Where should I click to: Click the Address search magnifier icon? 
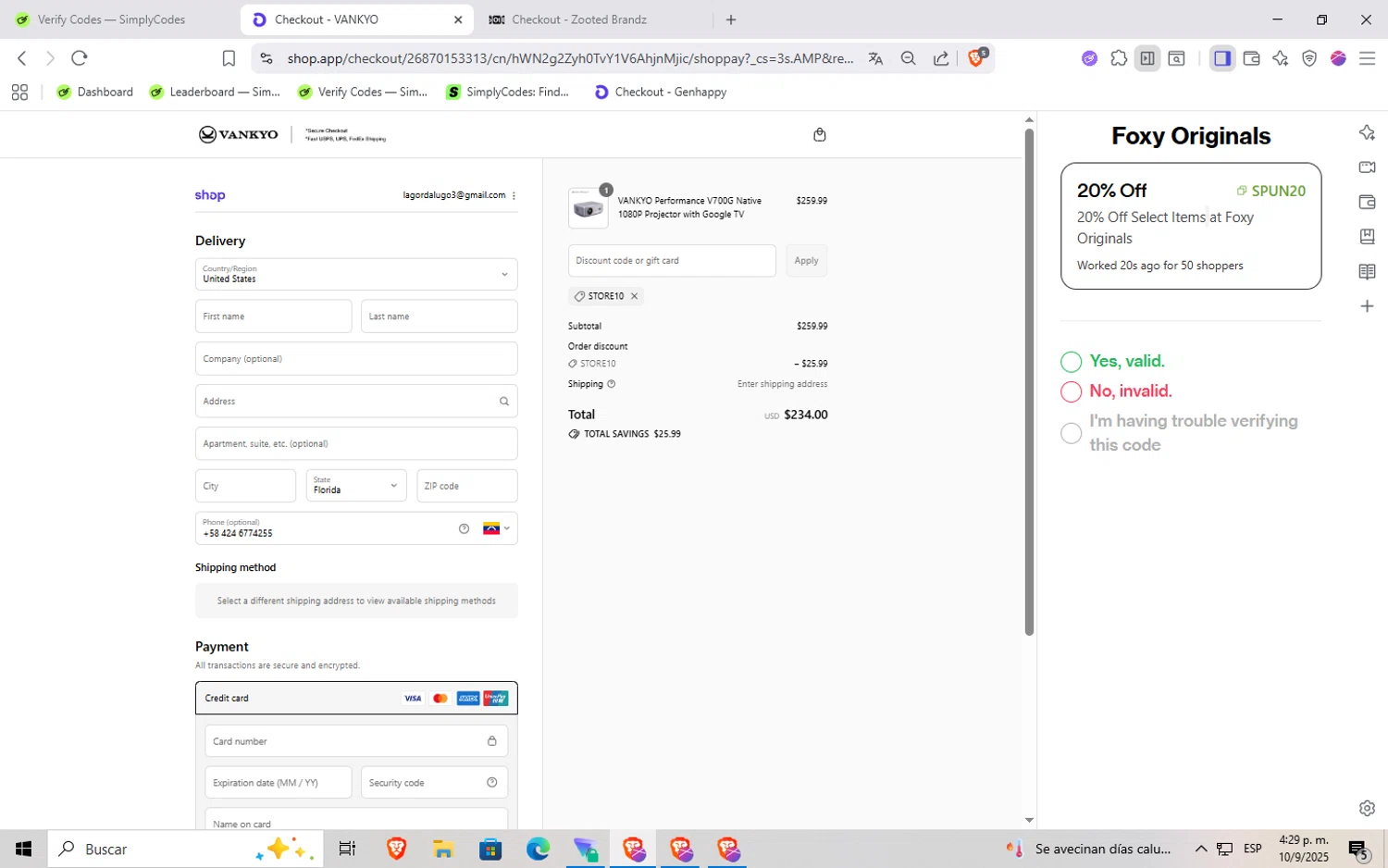tap(504, 402)
